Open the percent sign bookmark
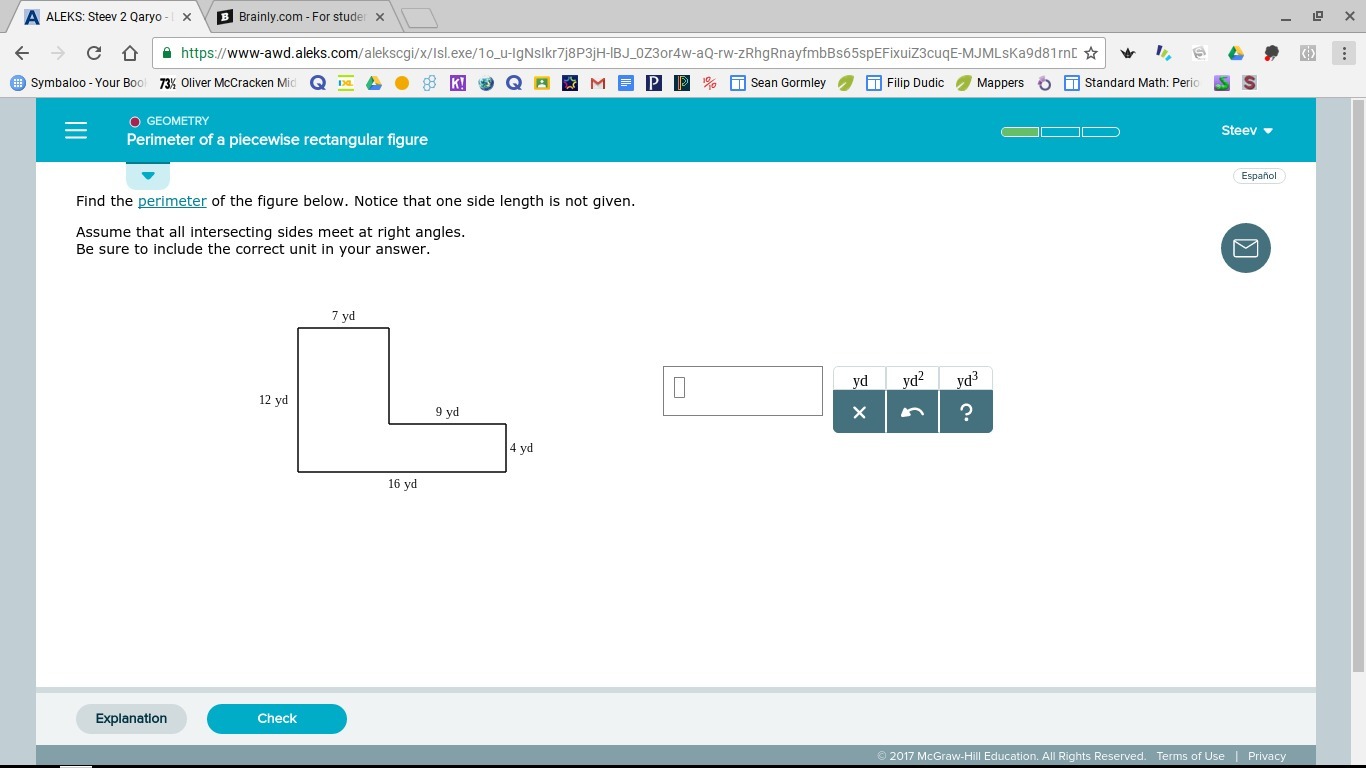1366x768 pixels. tap(710, 83)
